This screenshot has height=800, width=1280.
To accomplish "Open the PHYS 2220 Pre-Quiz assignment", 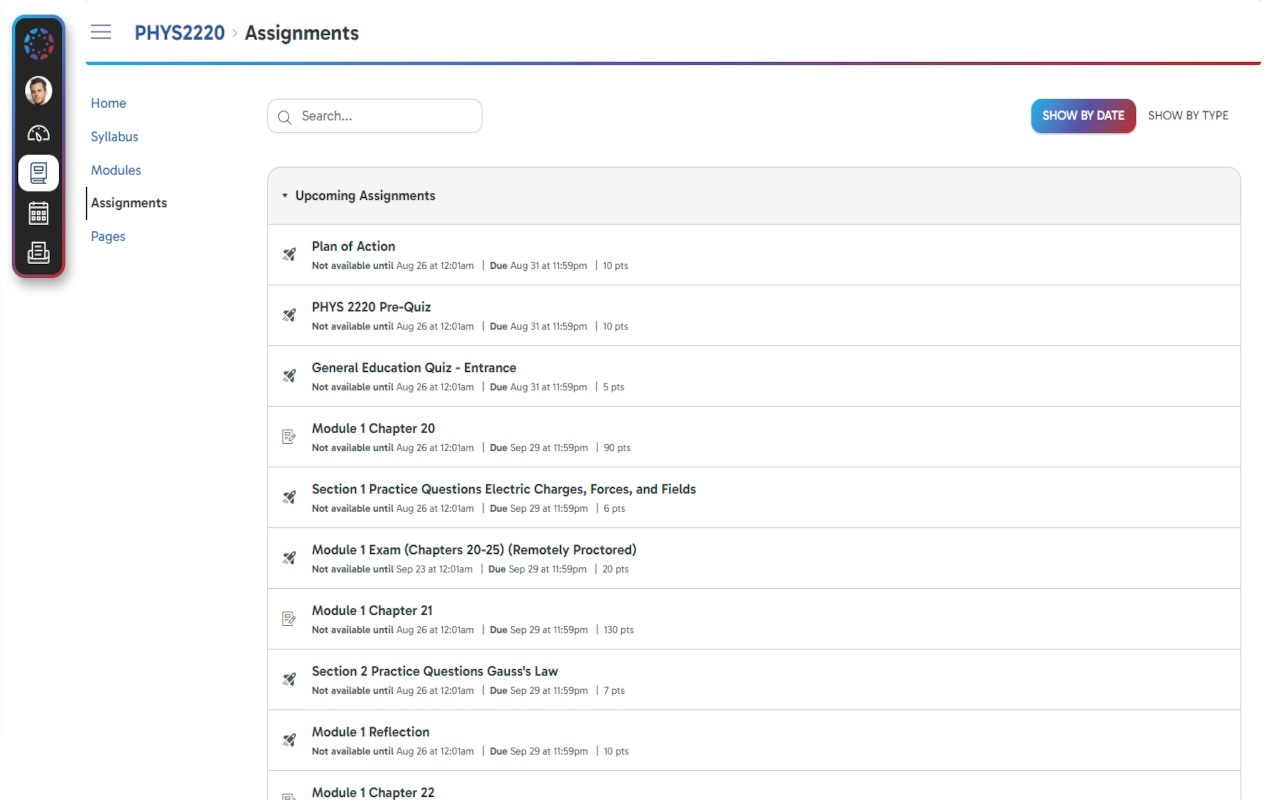I will (x=371, y=307).
